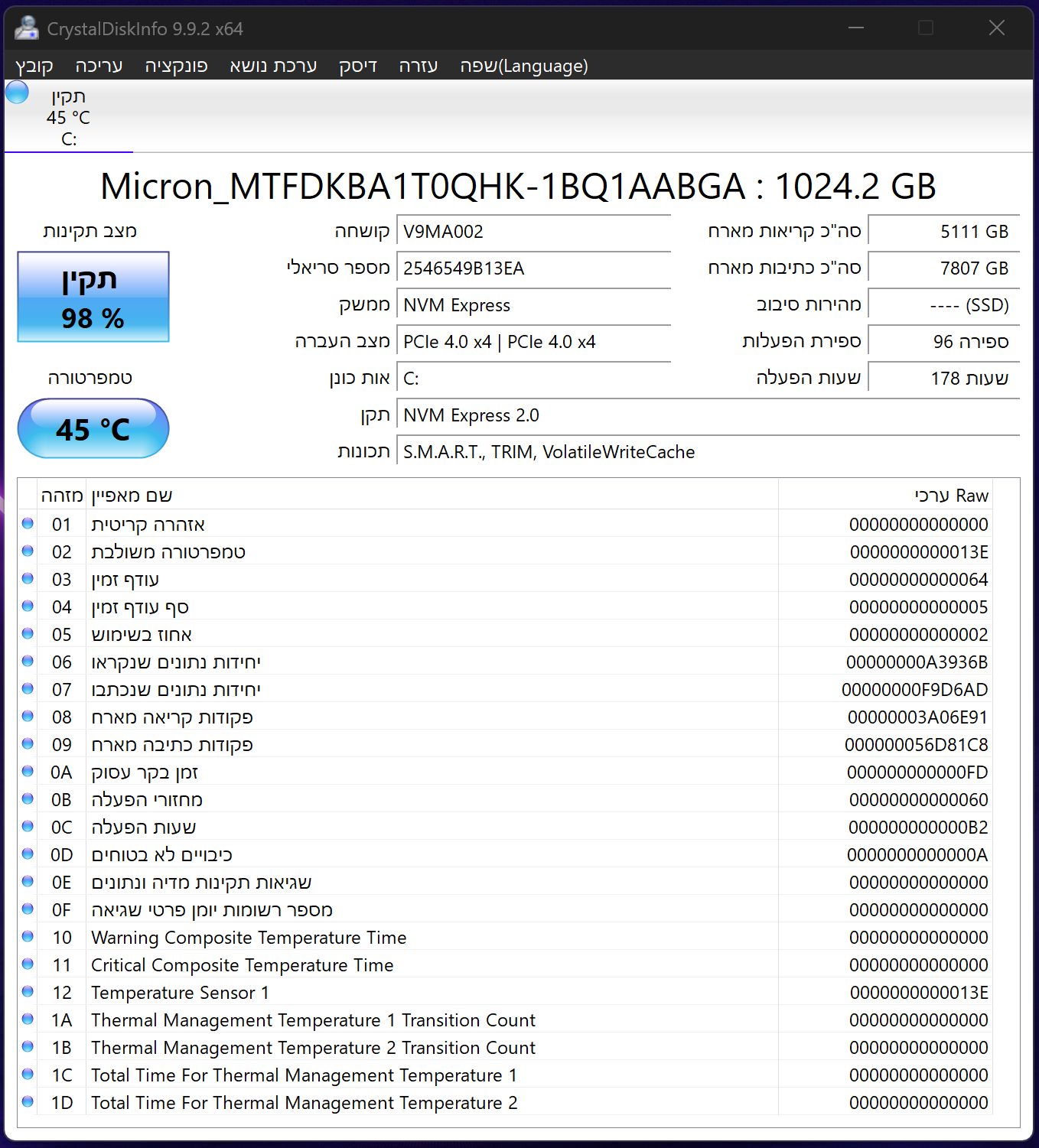This screenshot has height=1148, width=1039.
Task: Click the 45 °C temperature button
Action: coord(93,428)
